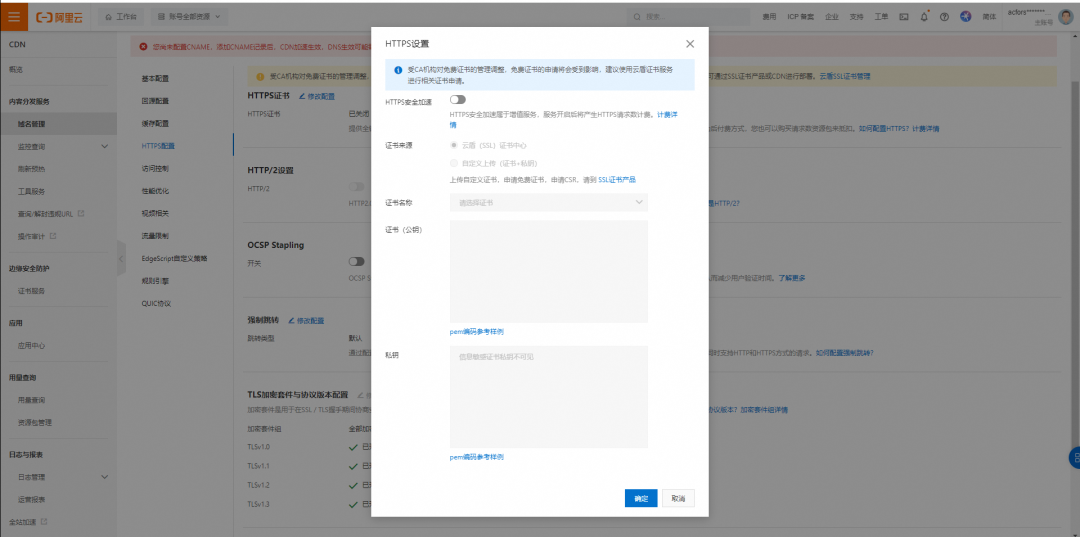Click the external-link icon beside 全站加速

click(44, 522)
